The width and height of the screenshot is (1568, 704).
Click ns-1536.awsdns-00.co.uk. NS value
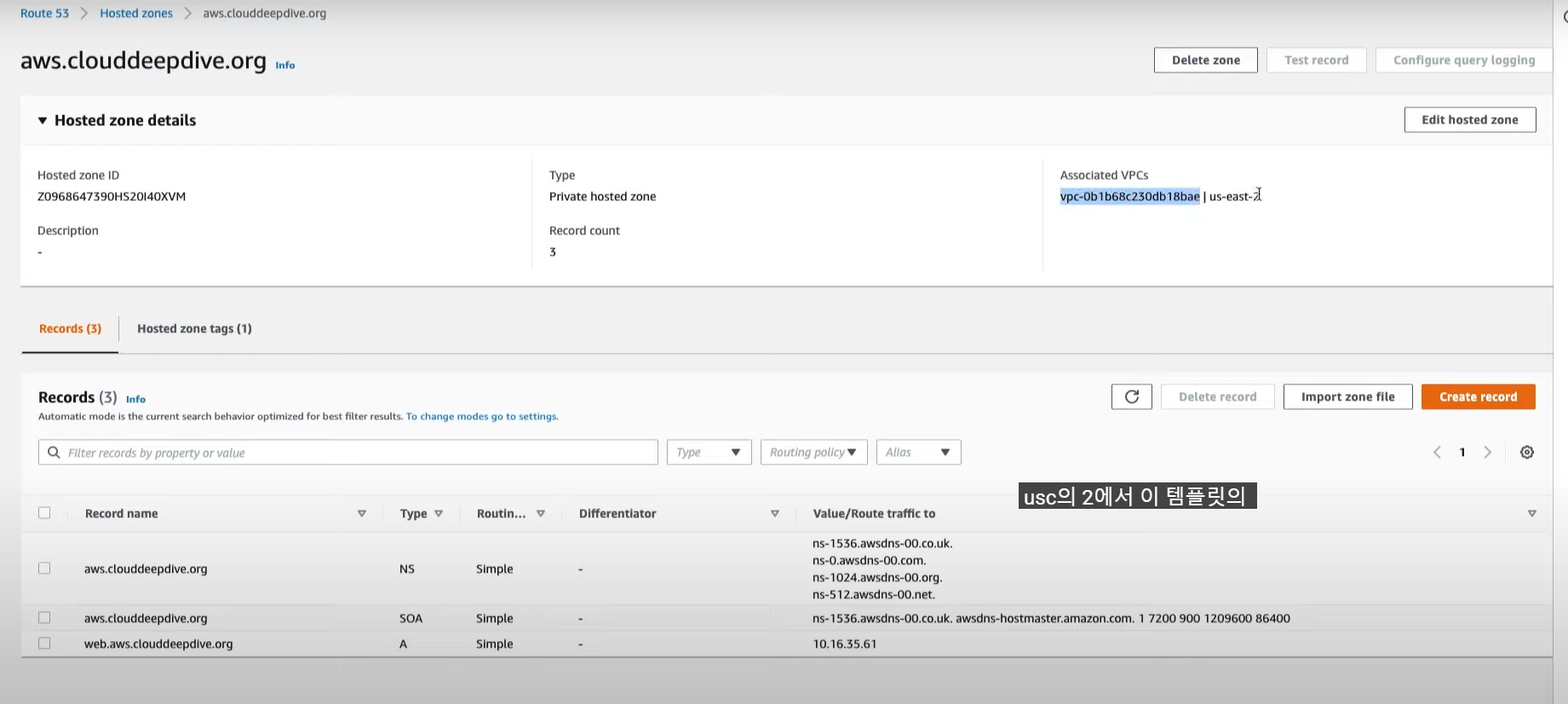pyautogui.click(x=882, y=544)
